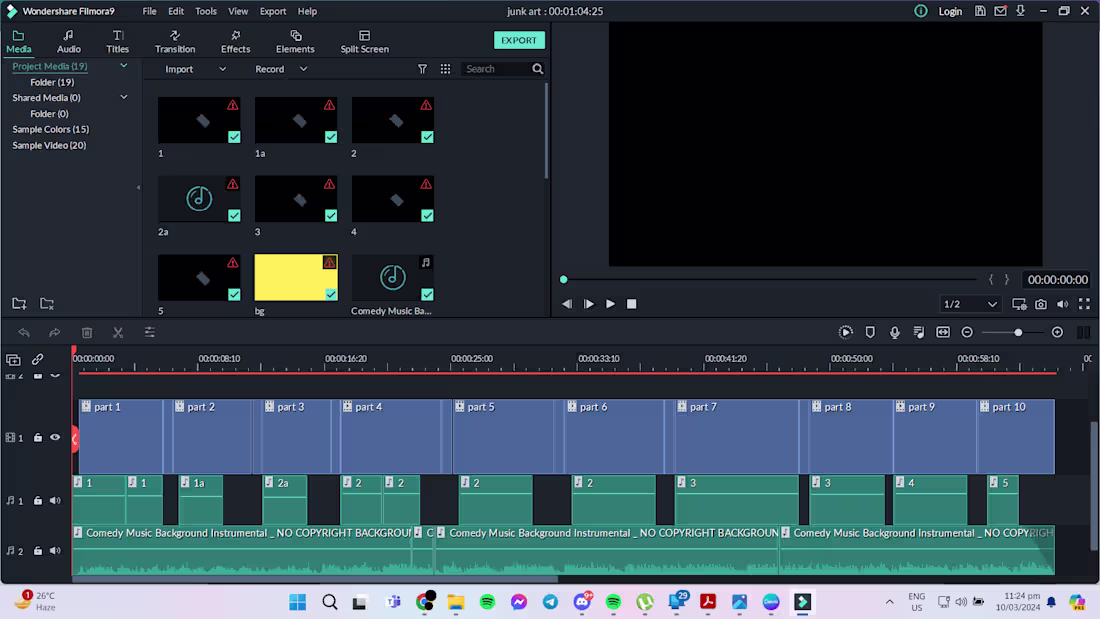Switch media view with grid icon
Screen dimensions: 1100x619
click(x=445, y=69)
